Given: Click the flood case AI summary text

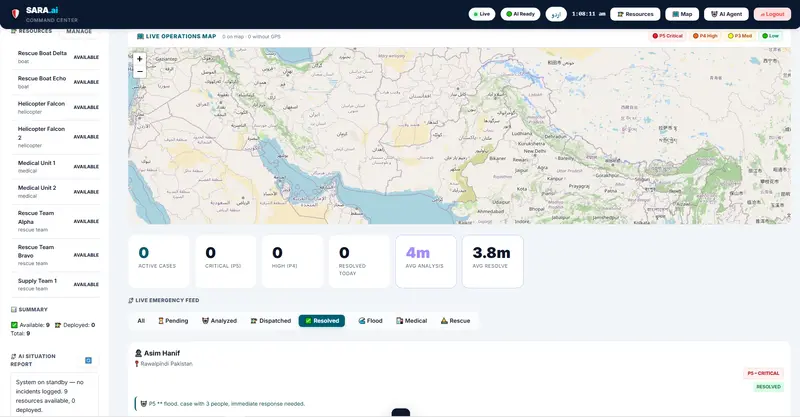Looking at the screenshot, I should (x=227, y=404).
